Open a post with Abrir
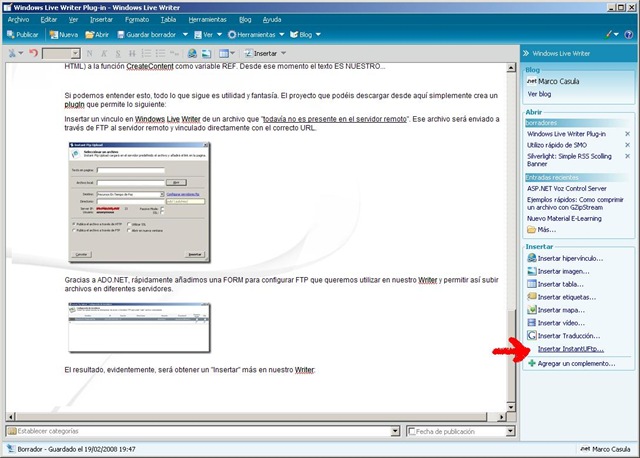The height and width of the screenshot is (458, 640). 97,35
